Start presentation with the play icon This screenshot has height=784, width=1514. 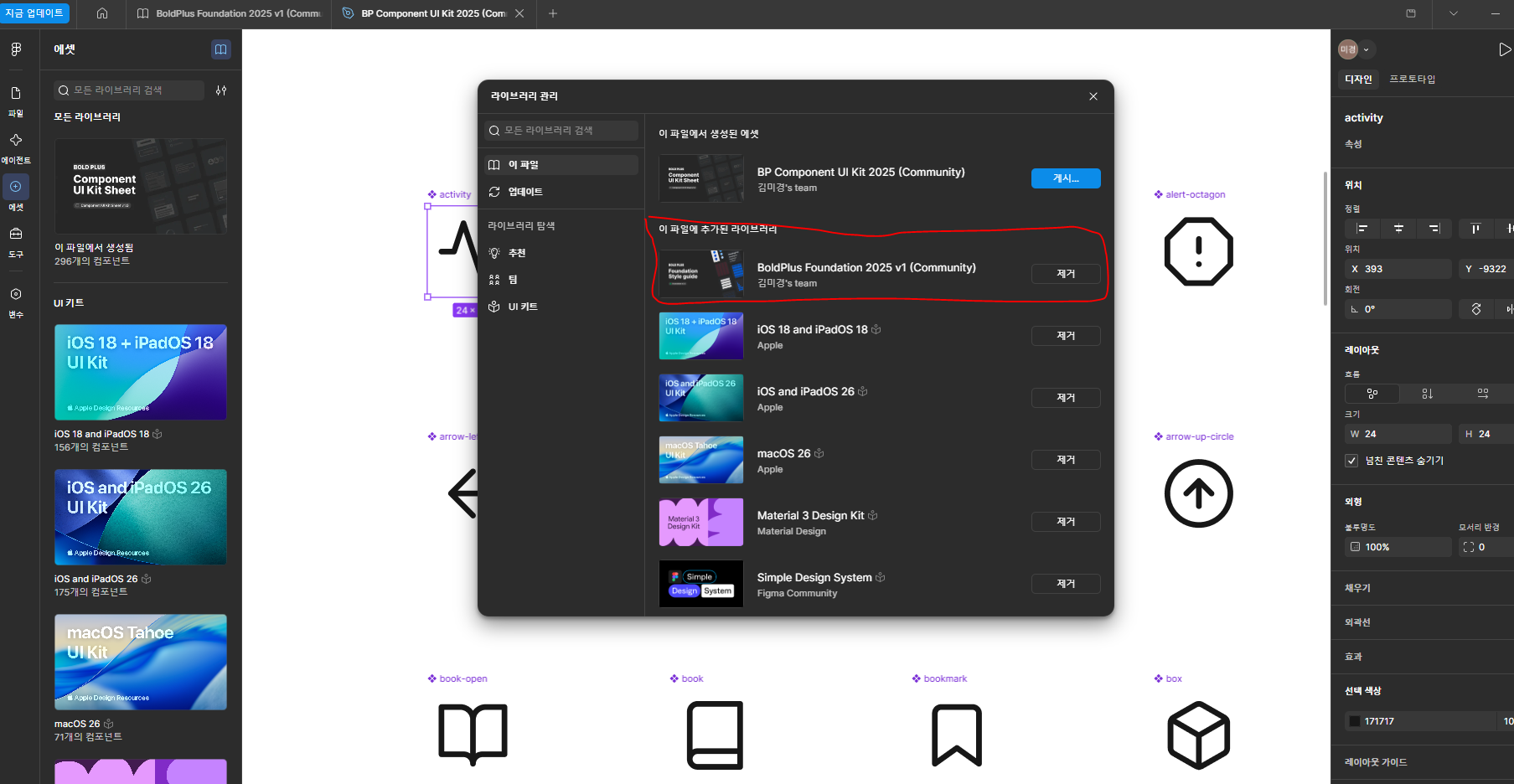pyautogui.click(x=1505, y=49)
